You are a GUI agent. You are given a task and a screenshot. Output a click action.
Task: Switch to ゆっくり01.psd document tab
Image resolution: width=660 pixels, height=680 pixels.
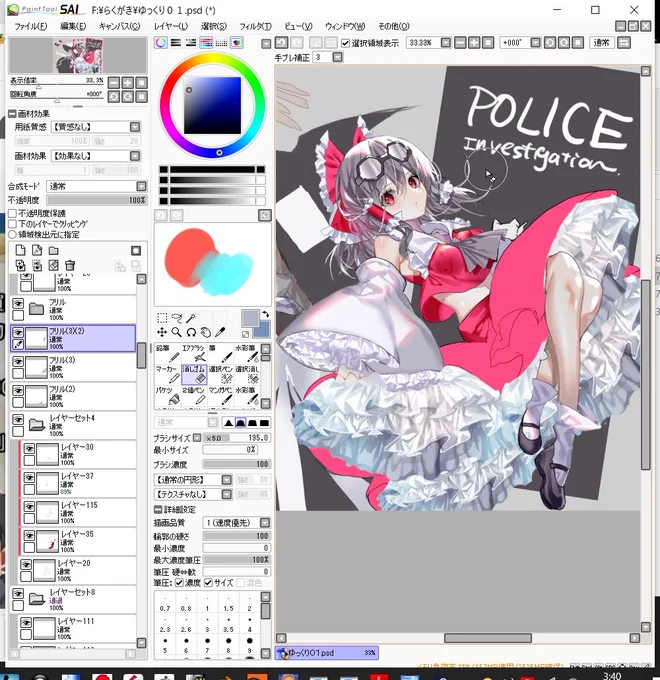(x=326, y=653)
